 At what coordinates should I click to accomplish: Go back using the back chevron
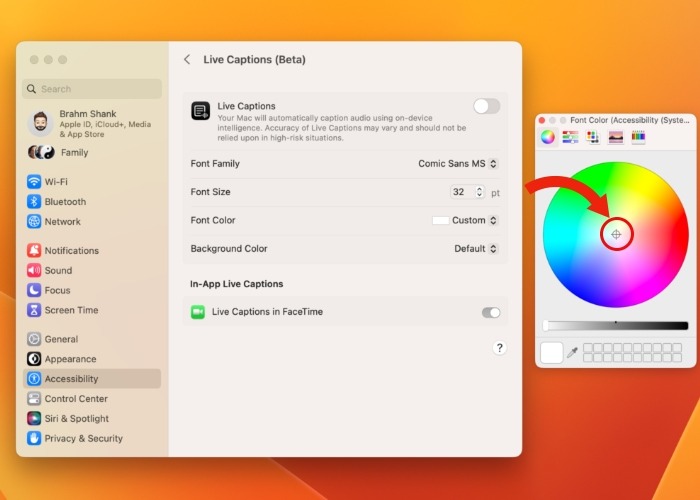point(187,60)
